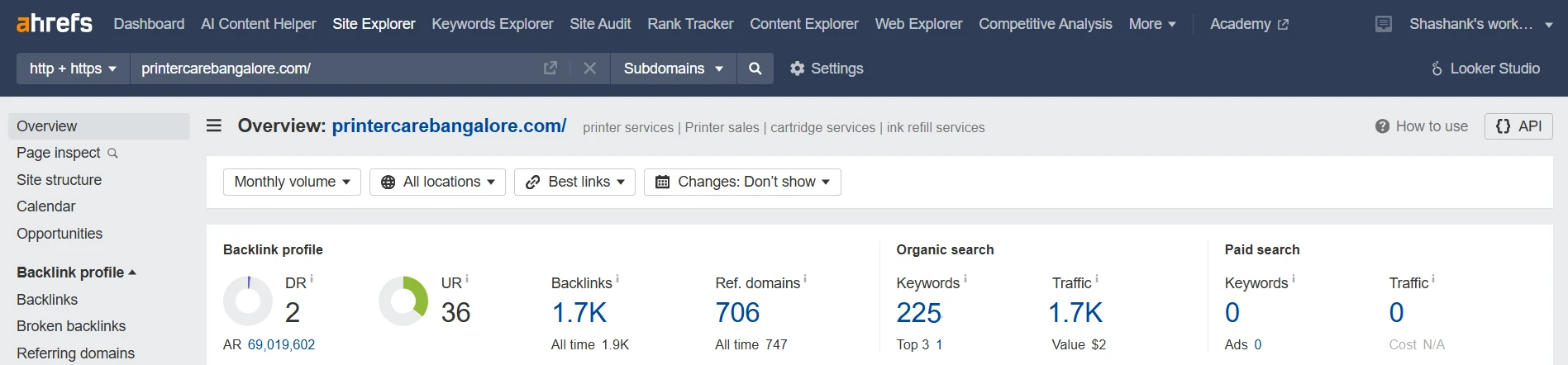The width and height of the screenshot is (1568, 365).
Task: Open Rank Tracker
Action: pos(690,24)
